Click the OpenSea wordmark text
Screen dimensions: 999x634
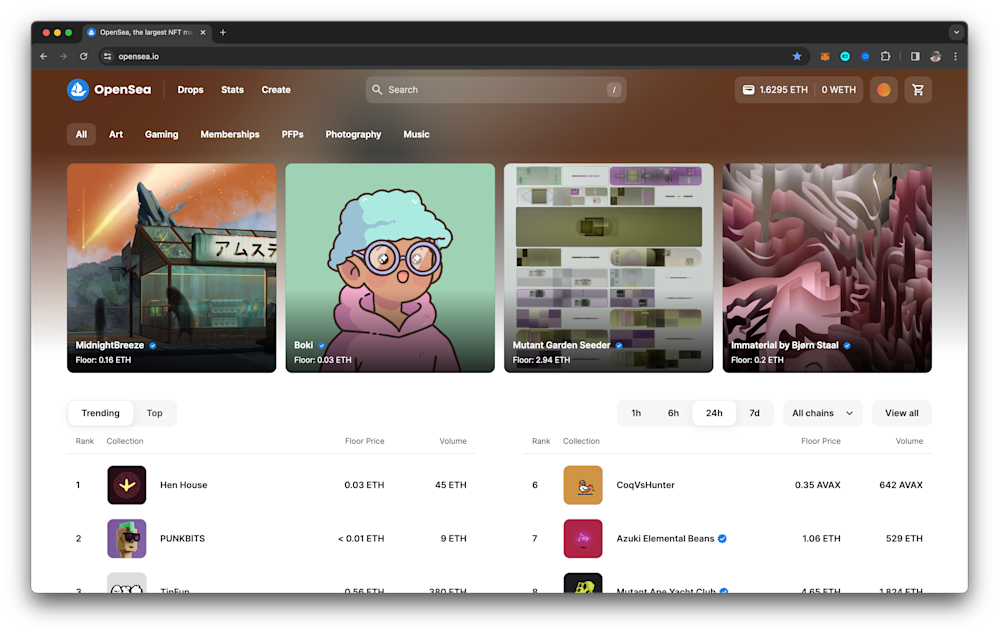pos(122,90)
